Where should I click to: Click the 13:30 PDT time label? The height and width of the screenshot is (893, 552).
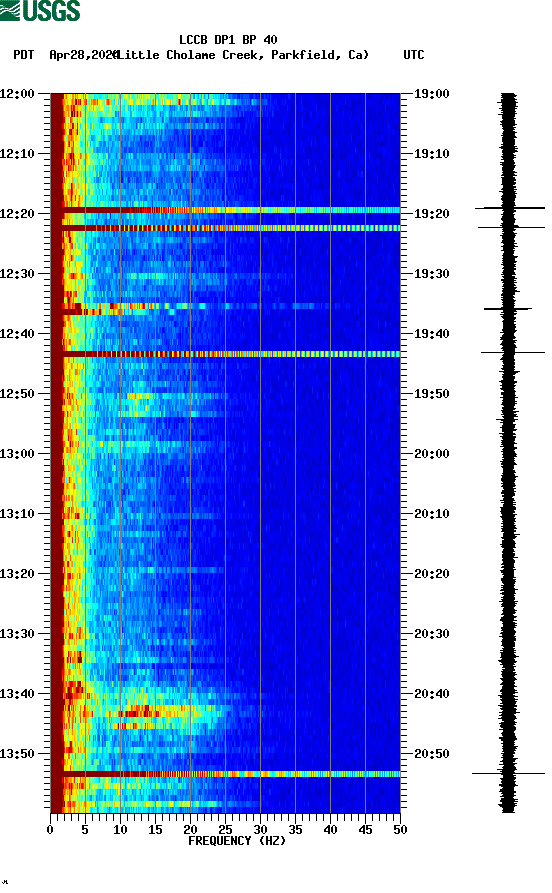click(17, 634)
